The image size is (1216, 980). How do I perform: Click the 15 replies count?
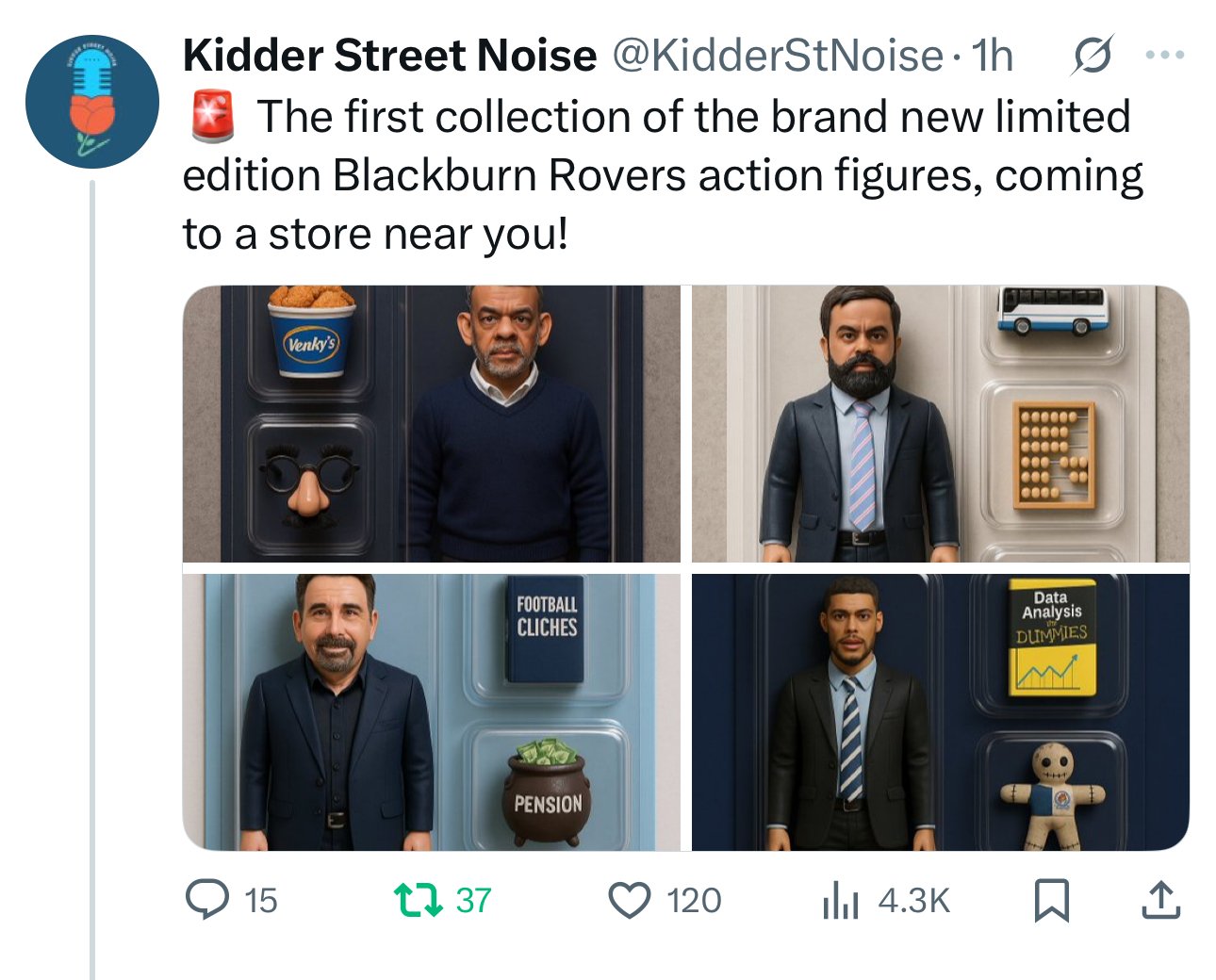pyautogui.click(x=261, y=901)
